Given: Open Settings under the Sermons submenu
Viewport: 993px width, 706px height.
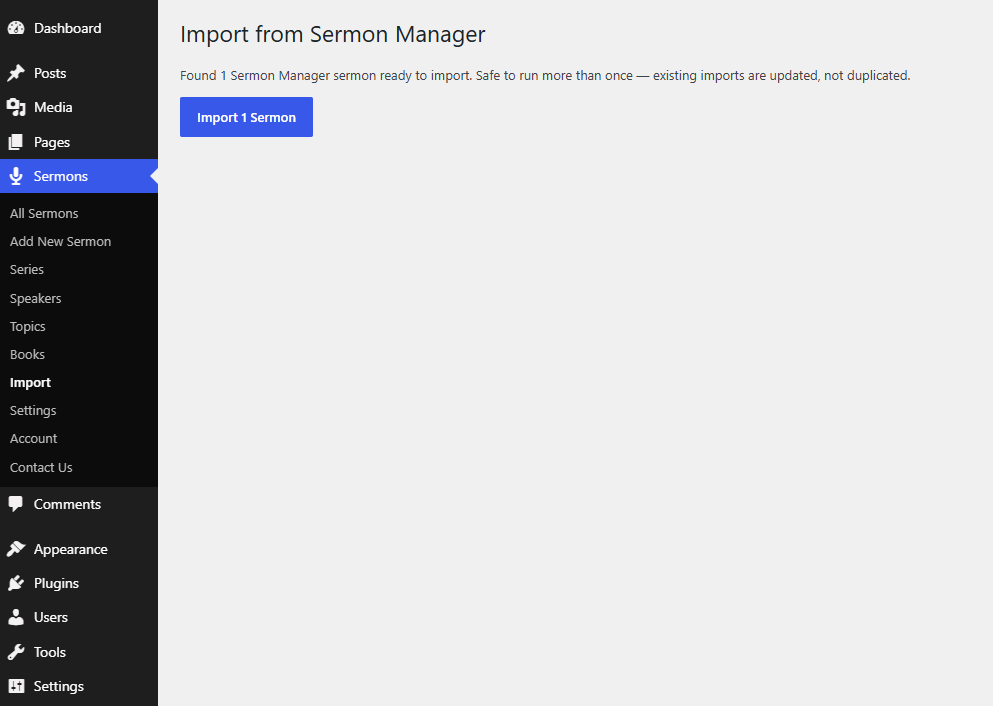Looking at the screenshot, I should coord(33,410).
